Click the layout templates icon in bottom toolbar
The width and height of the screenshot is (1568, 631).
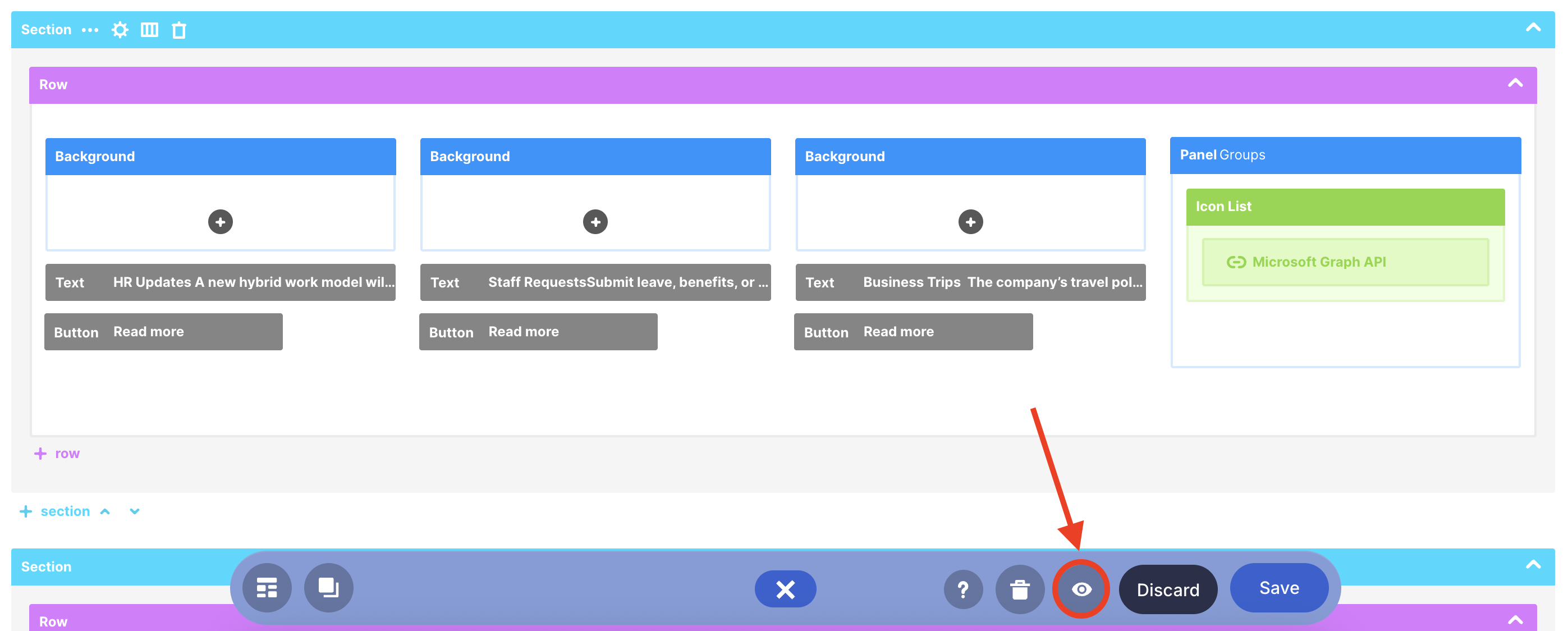coord(267,588)
